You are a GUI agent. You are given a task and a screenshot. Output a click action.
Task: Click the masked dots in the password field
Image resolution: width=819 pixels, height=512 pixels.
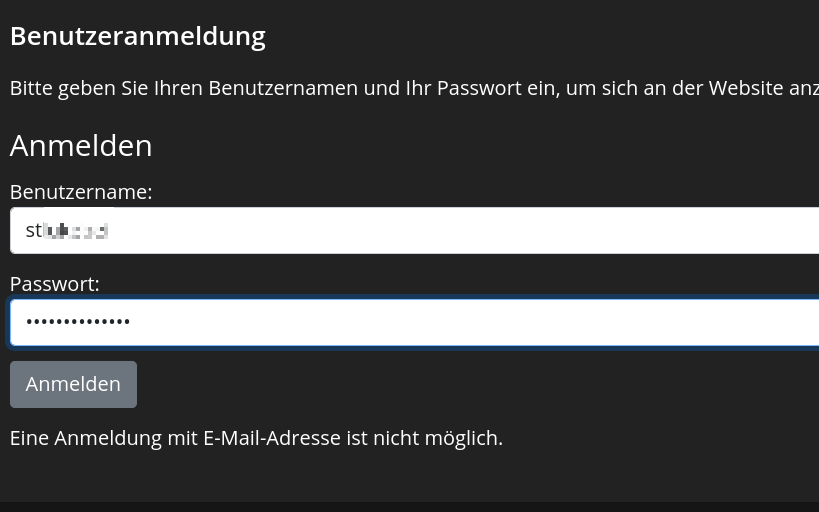[x=78, y=323]
